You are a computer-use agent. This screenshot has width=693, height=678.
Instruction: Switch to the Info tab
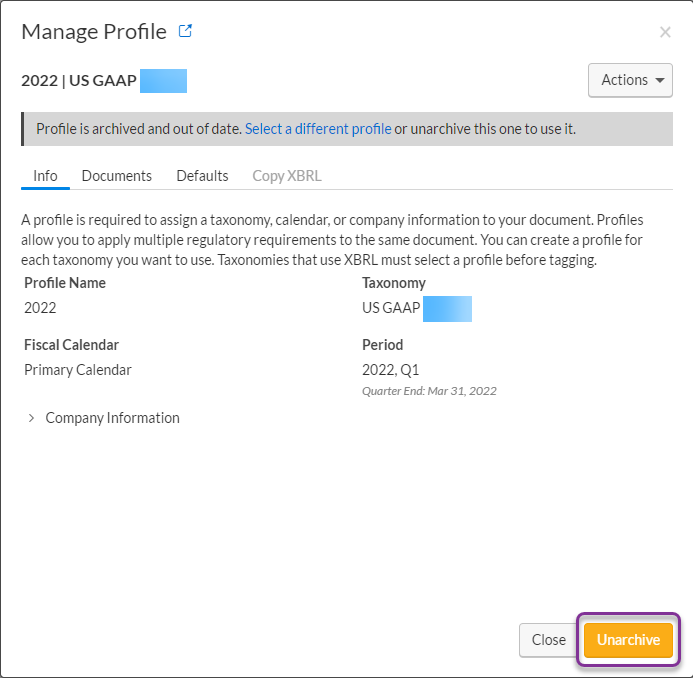pos(45,176)
